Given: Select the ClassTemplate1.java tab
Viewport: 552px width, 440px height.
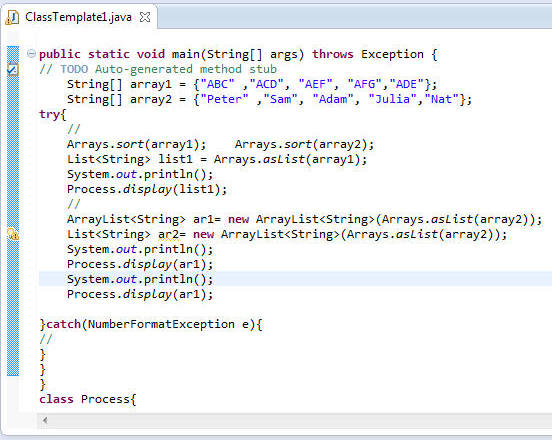Looking at the screenshot, I should pyautogui.click(x=79, y=17).
